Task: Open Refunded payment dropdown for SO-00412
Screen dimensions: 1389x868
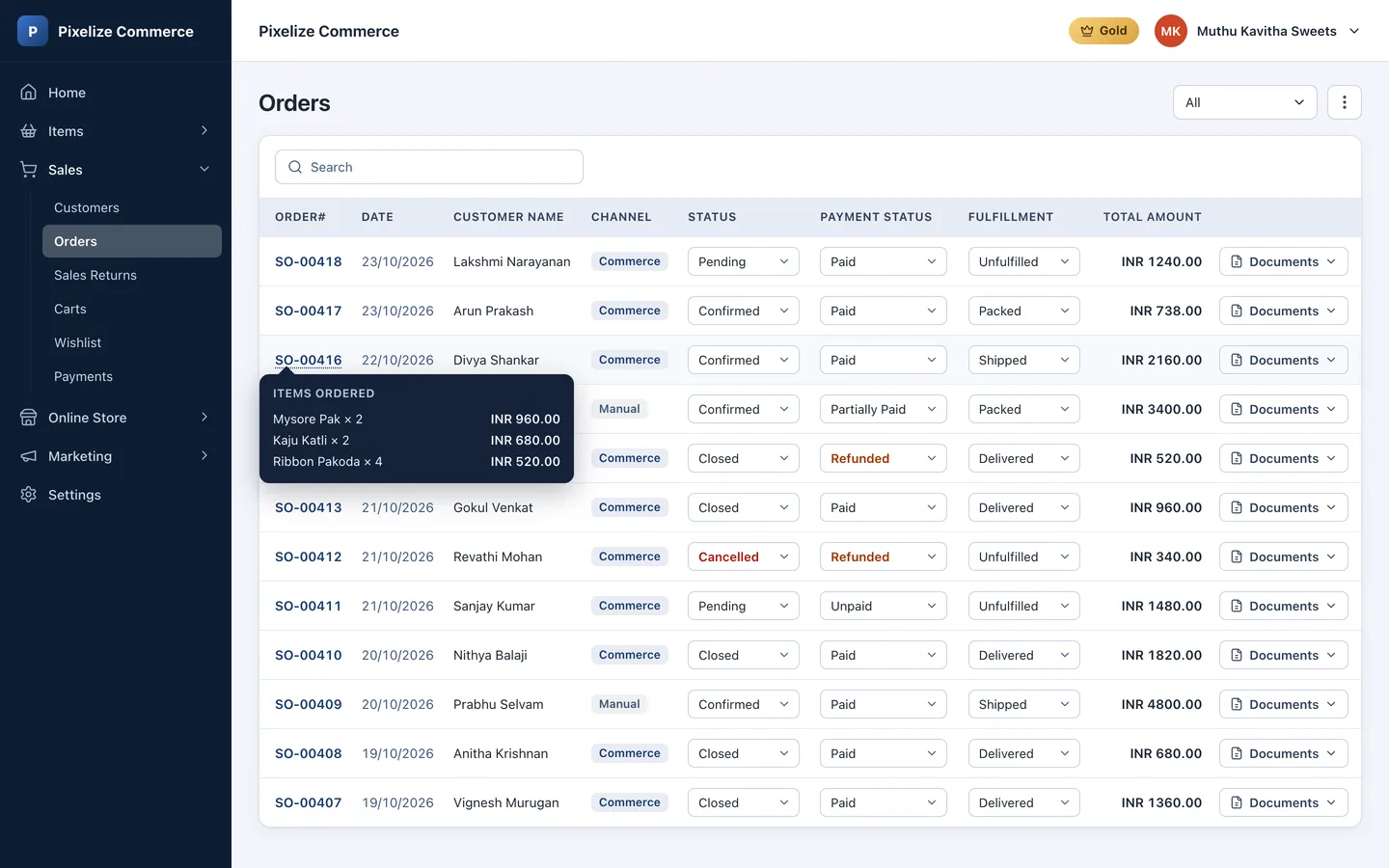Action: pyautogui.click(x=884, y=556)
